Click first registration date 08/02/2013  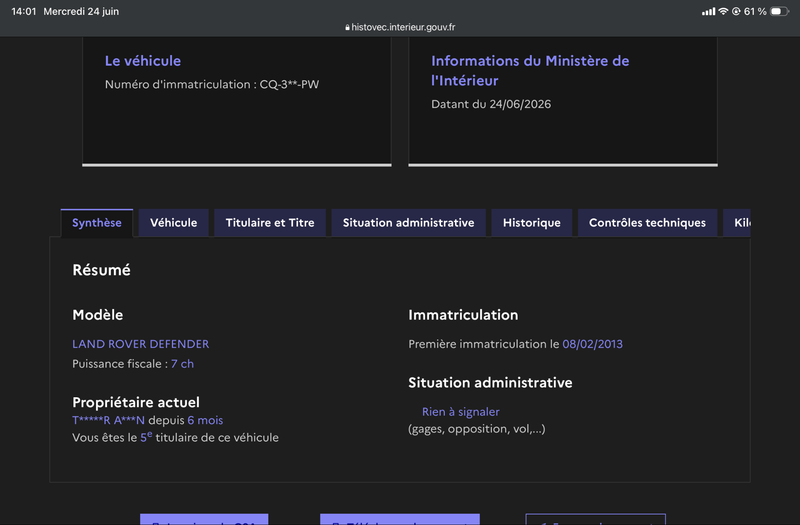coord(592,344)
